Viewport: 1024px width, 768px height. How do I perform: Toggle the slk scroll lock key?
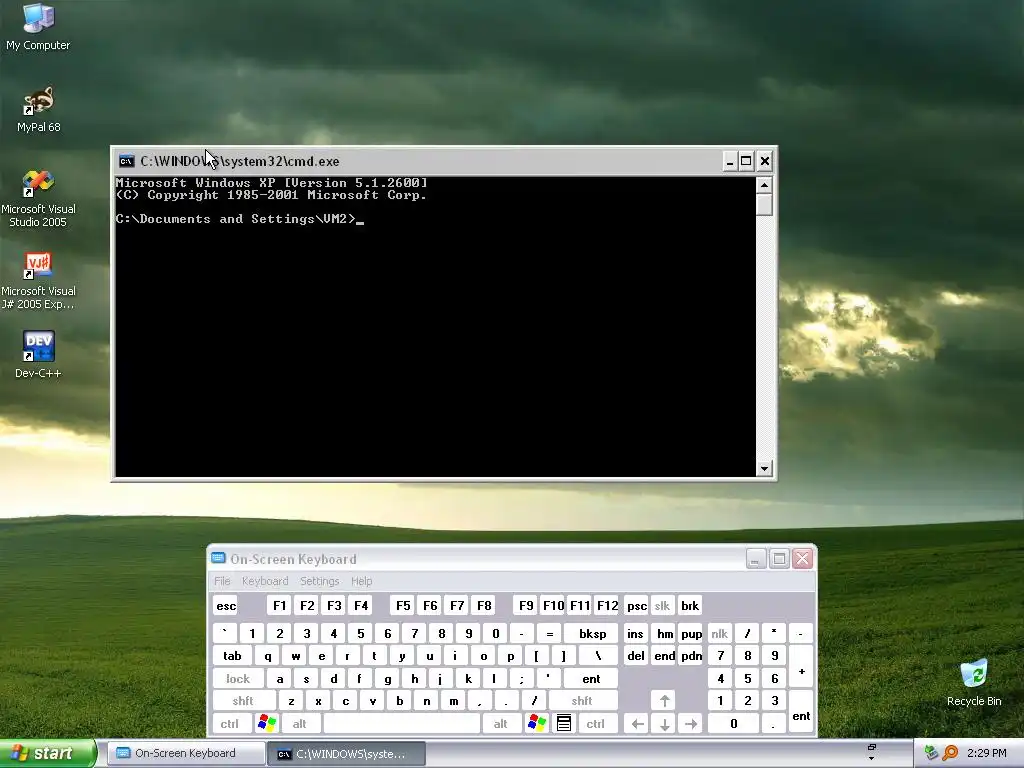point(662,605)
